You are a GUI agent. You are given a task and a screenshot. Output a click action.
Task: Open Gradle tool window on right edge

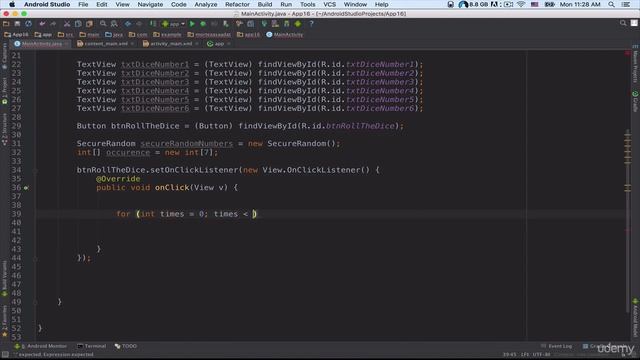point(635,101)
